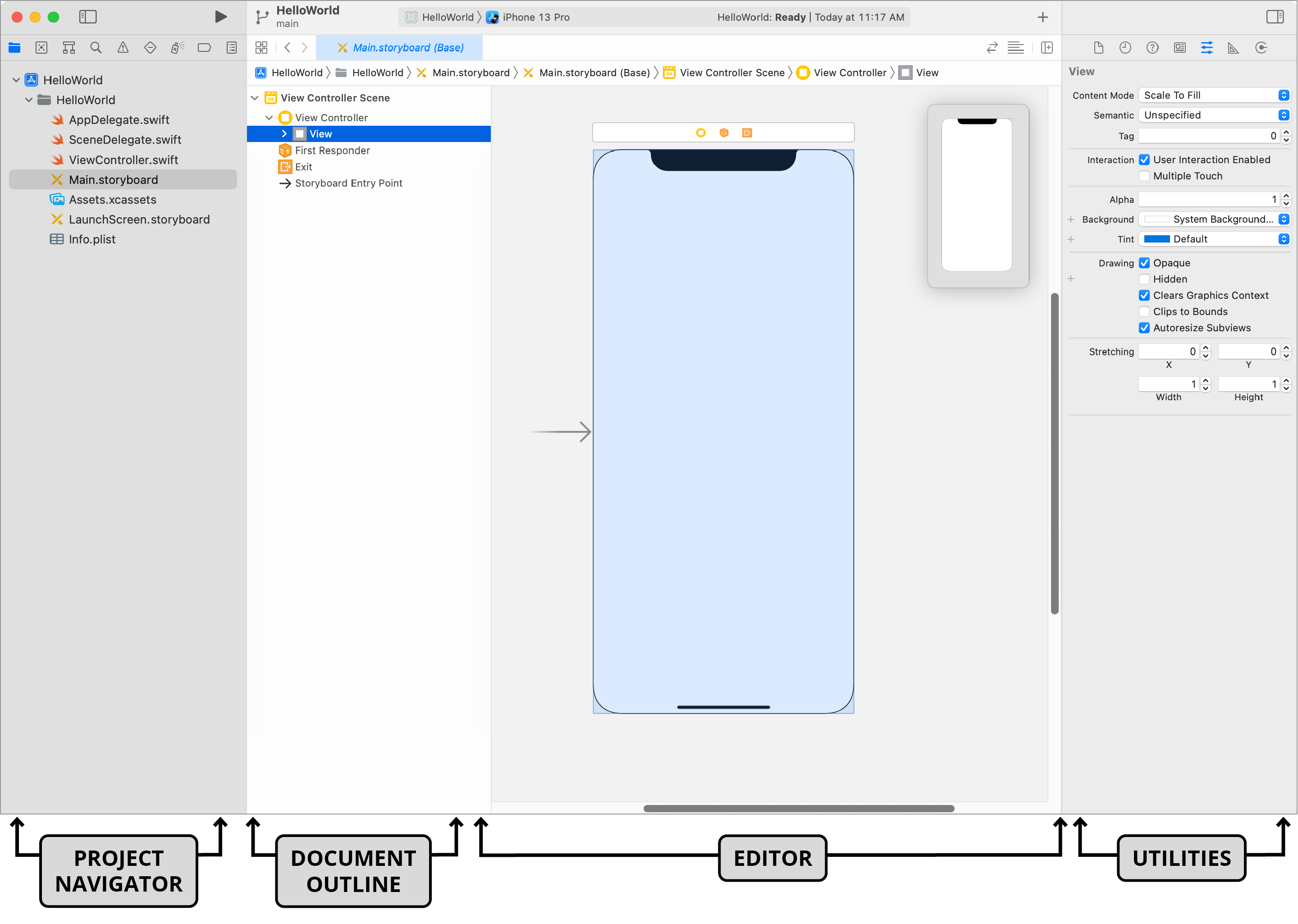Enable the Clips to Bounds checkbox
1298x924 pixels.
1144,311
